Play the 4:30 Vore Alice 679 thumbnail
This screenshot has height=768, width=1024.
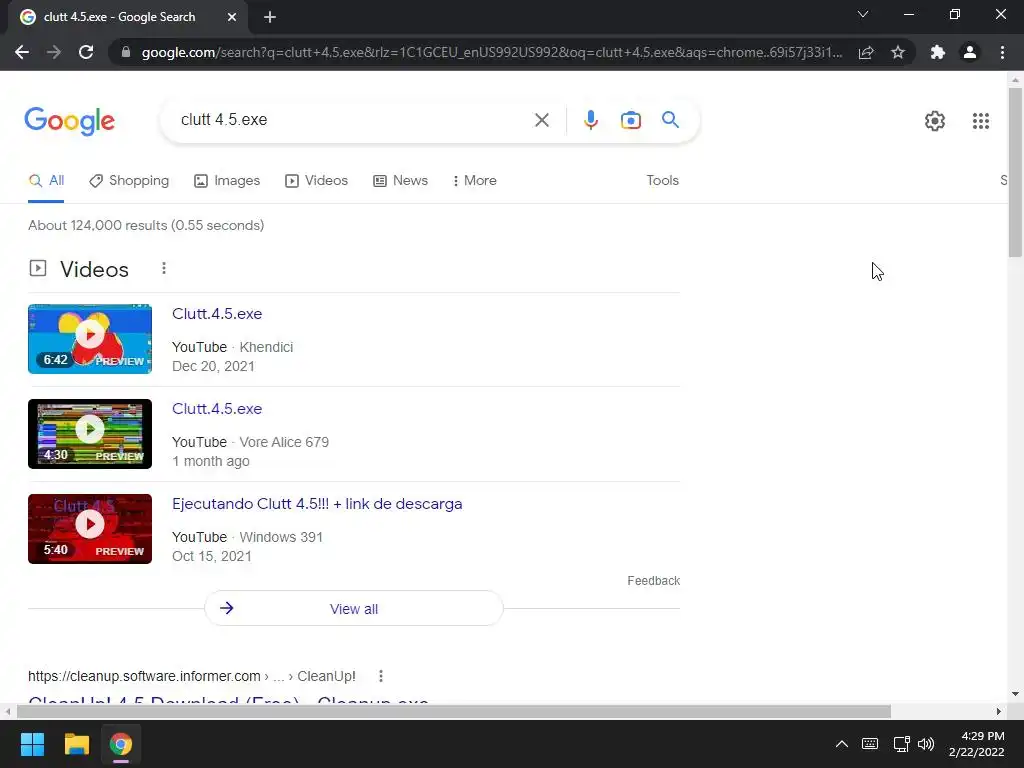(x=90, y=434)
